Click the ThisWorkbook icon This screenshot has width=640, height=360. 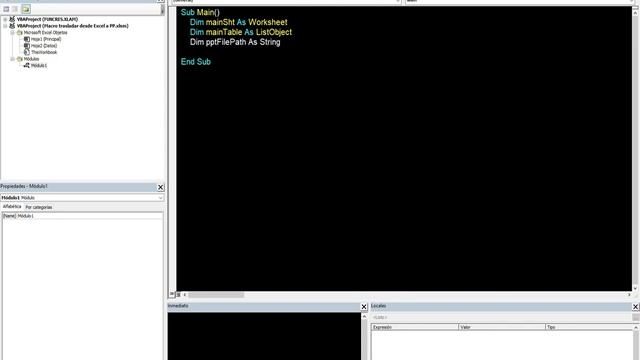click(x=27, y=52)
